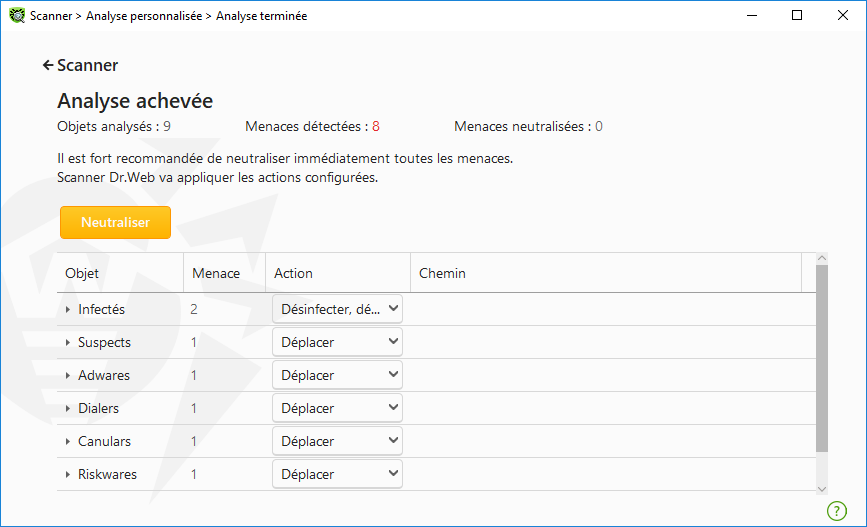Expand the Infectés threat group
The width and height of the screenshot is (867, 527).
67,309
